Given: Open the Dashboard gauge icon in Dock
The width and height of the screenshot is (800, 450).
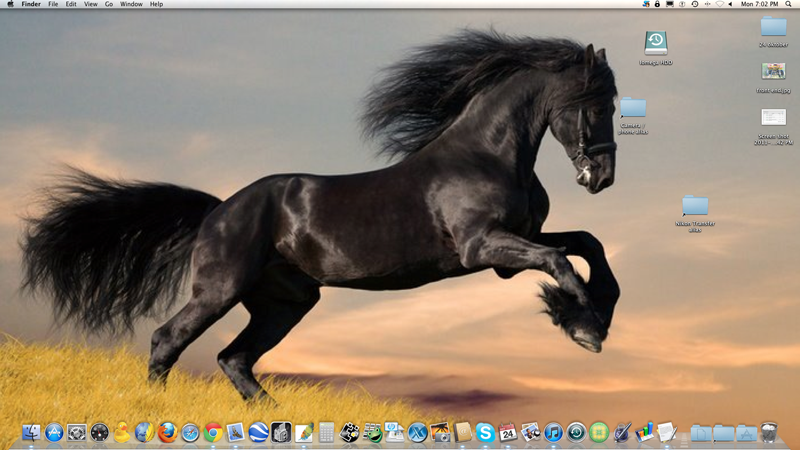Looking at the screenshot, I should (x=99, y=433).
